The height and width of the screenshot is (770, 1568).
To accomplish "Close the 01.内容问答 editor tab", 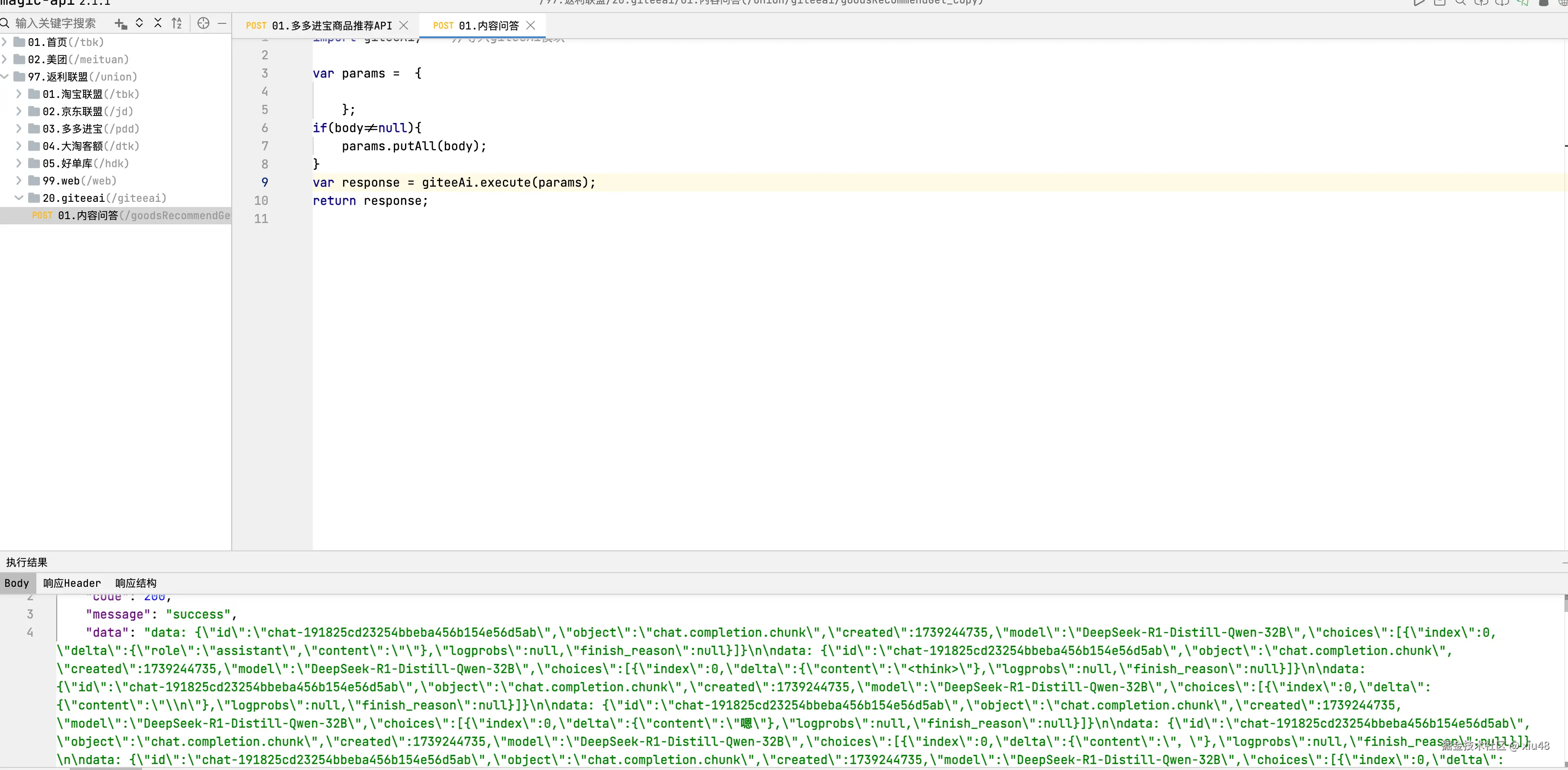I will pos(531,26).
